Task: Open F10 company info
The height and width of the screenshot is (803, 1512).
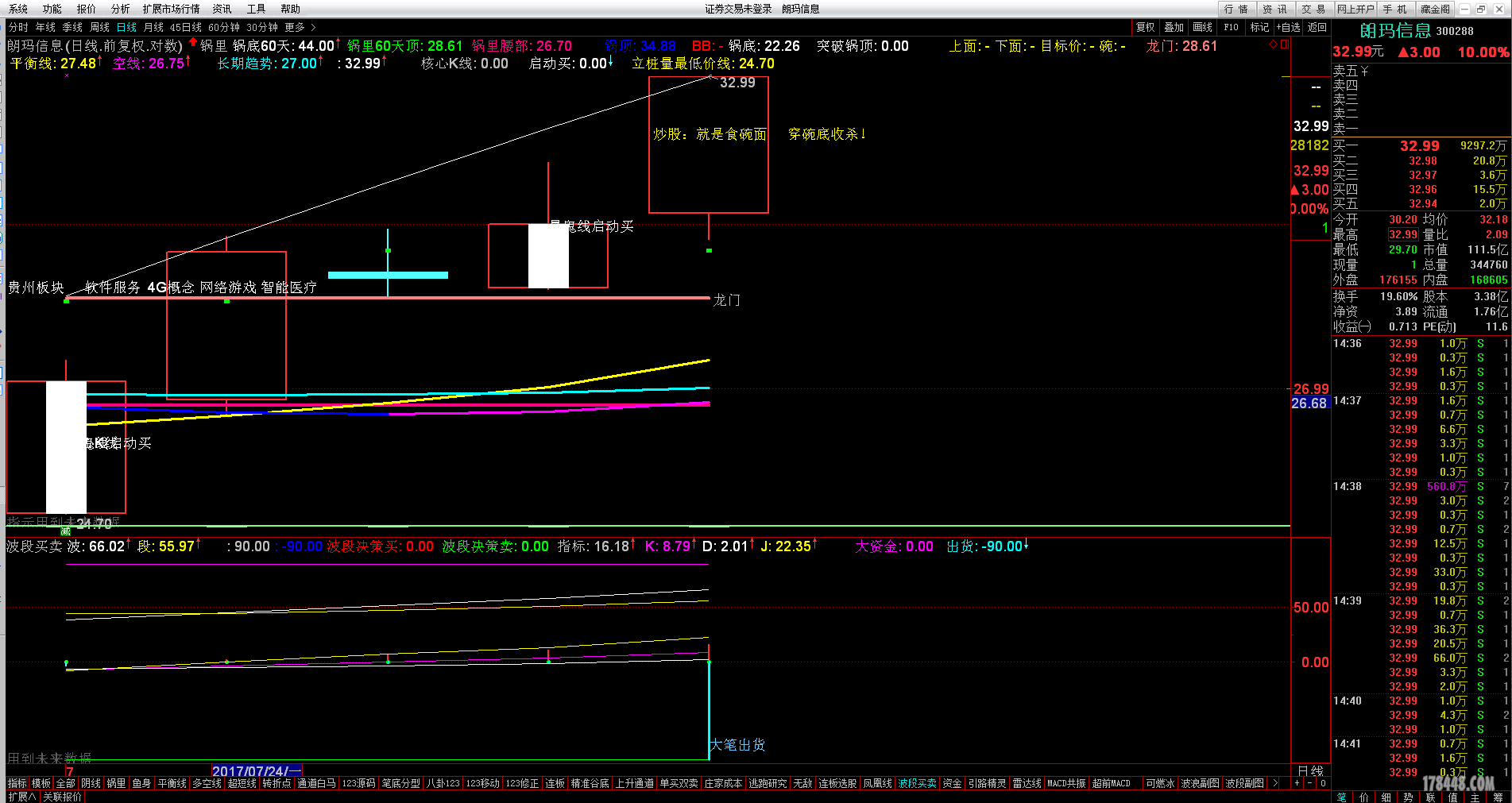Action: (1232, 27)
